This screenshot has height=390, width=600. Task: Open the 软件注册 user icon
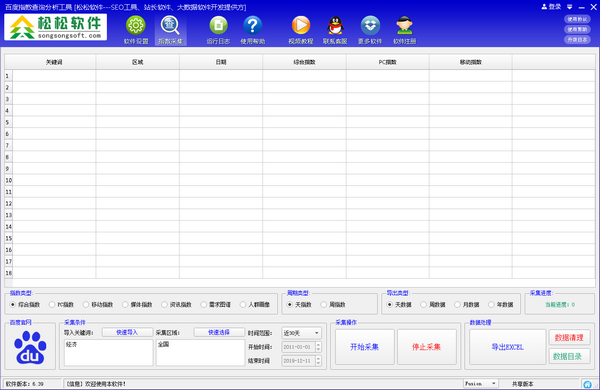click(404, 26)
